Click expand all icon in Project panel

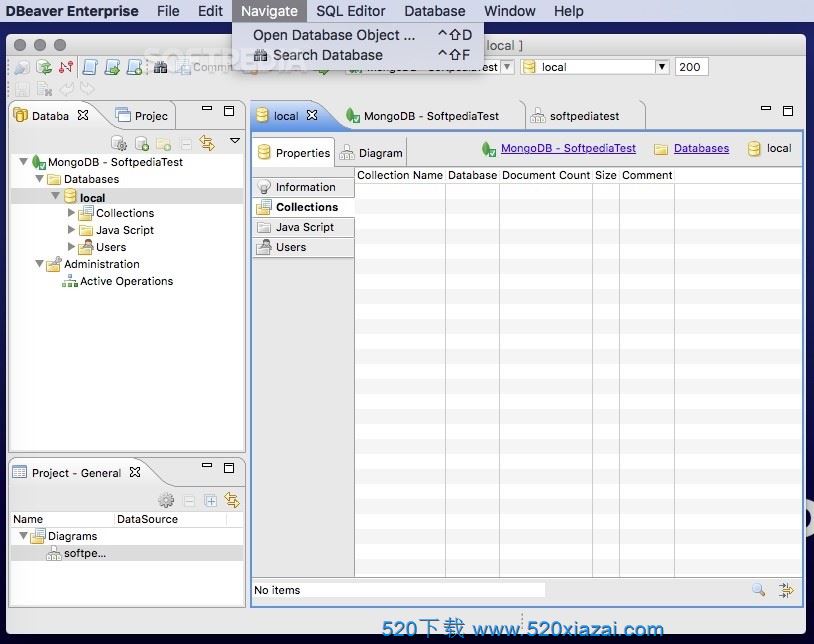click(x=211, y=501)
